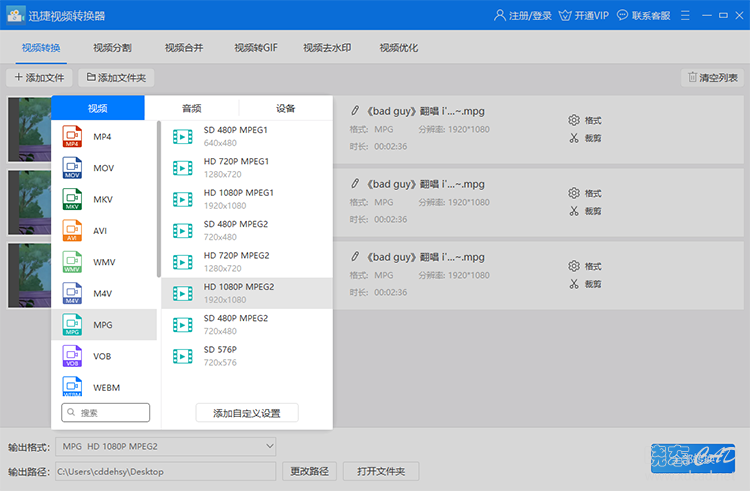The image size is (750, 491).
Task: Select the WEBM format icon
Action: tap(72, 387)
